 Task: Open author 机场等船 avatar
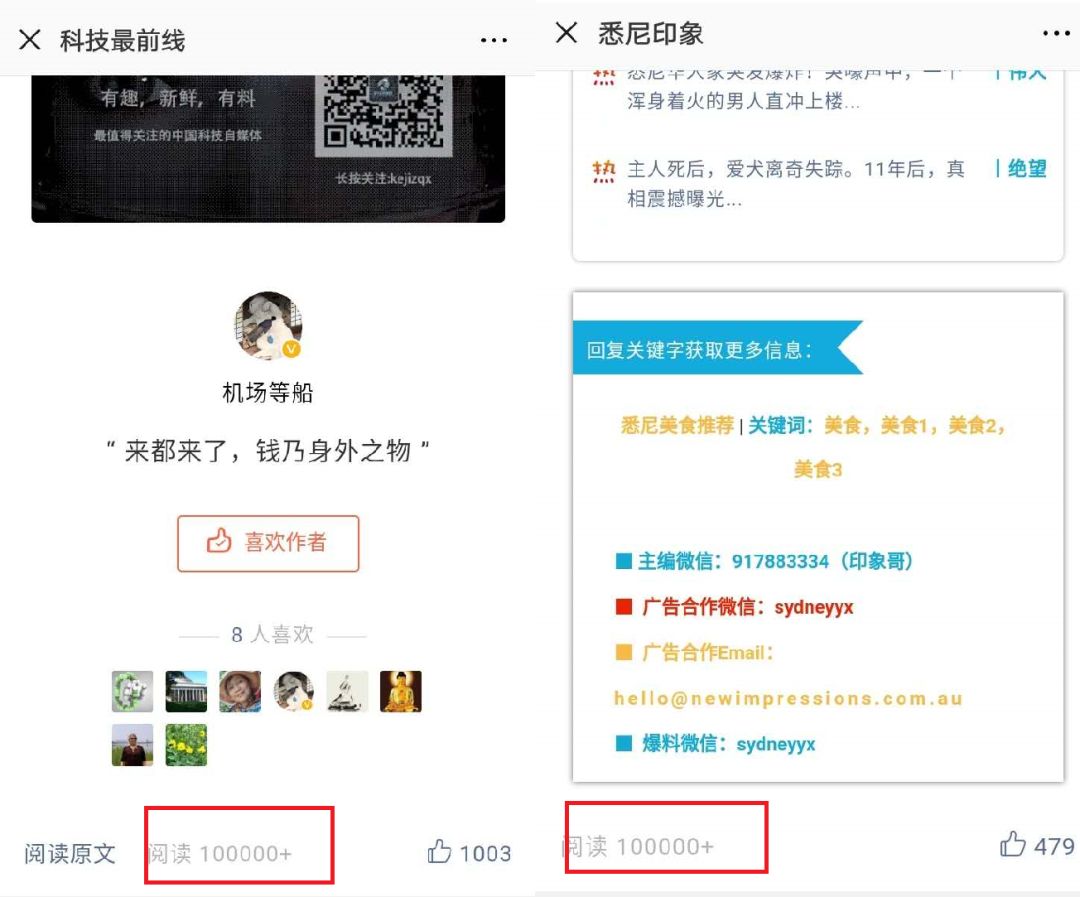click(x=268, y=326)
